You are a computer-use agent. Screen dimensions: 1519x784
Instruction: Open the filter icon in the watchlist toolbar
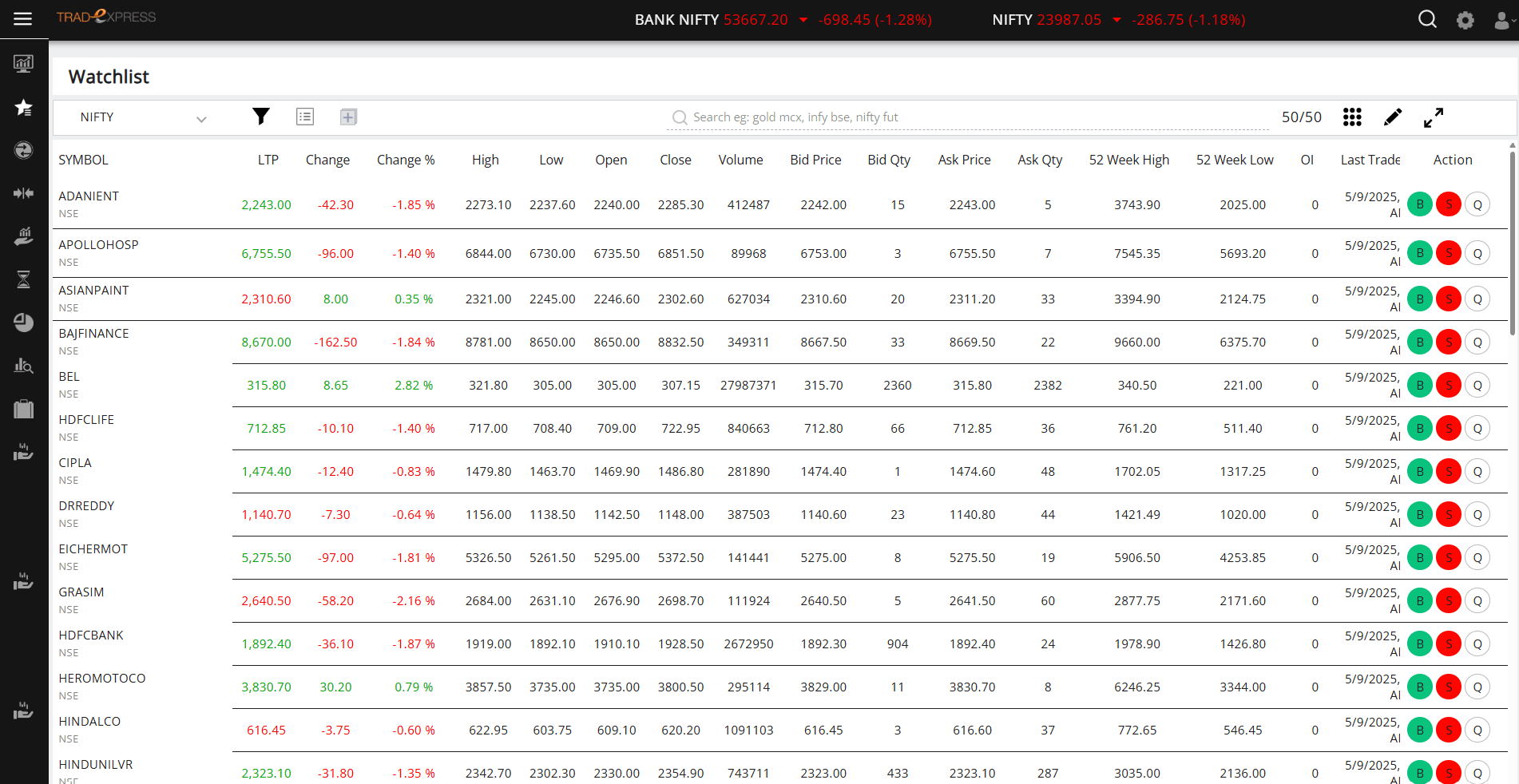[x=260, y=117]
